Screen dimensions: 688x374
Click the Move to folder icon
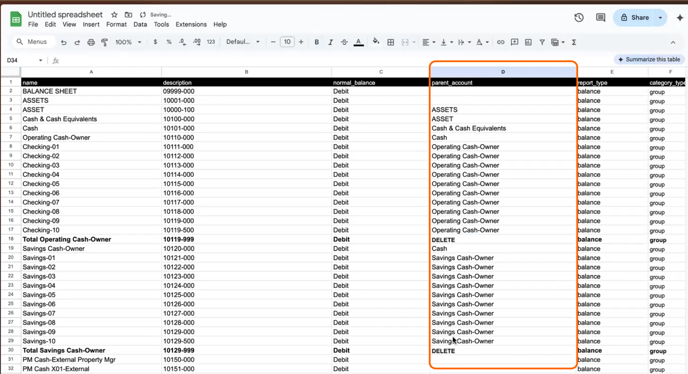(x=128, y=14)
